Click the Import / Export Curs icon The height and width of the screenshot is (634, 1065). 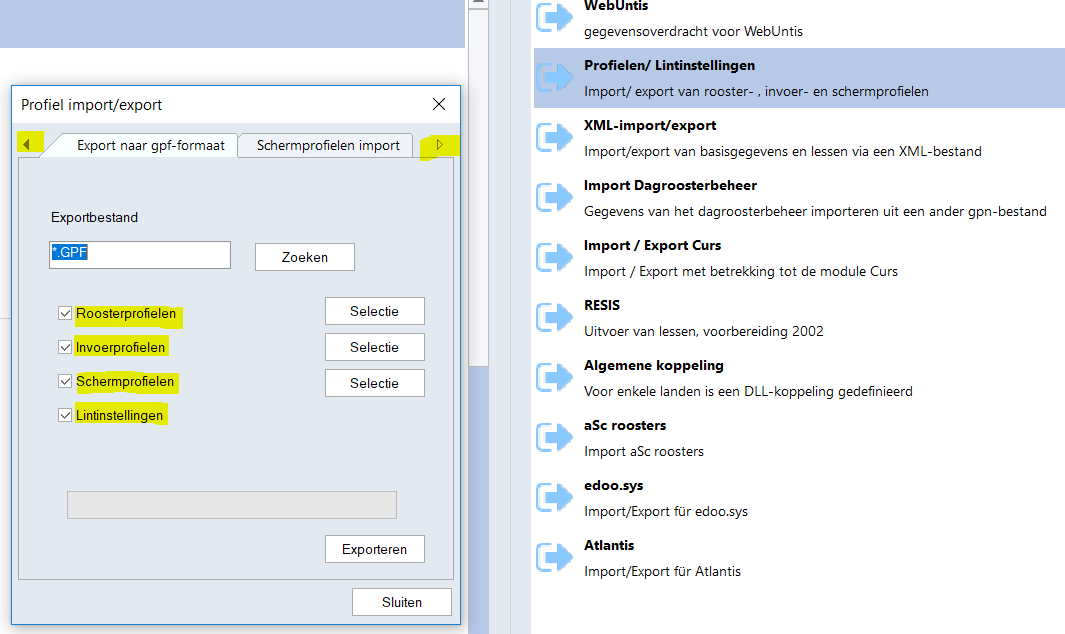554,258
